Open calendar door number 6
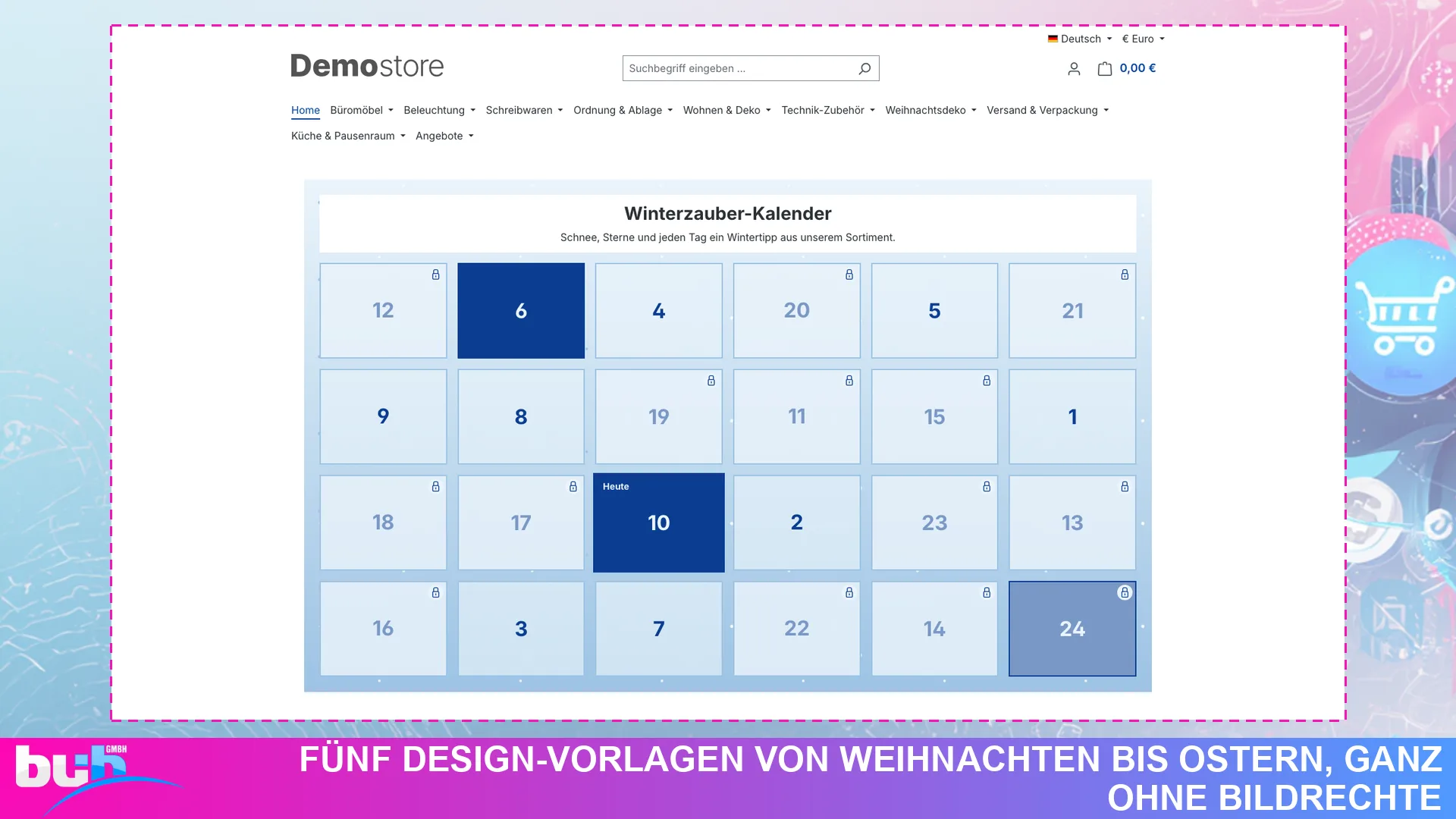Image resolution: width=1456 pixels, height=819 pixels. [x=521, y=311]
